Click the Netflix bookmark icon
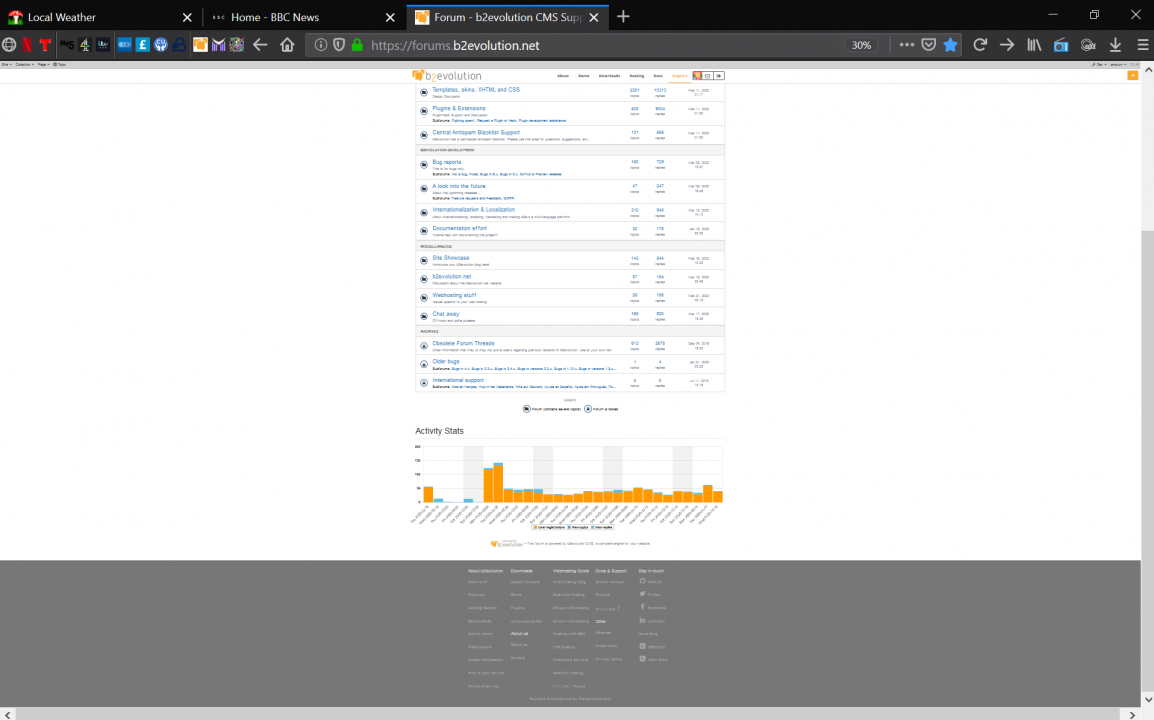 tap(27, 45)
